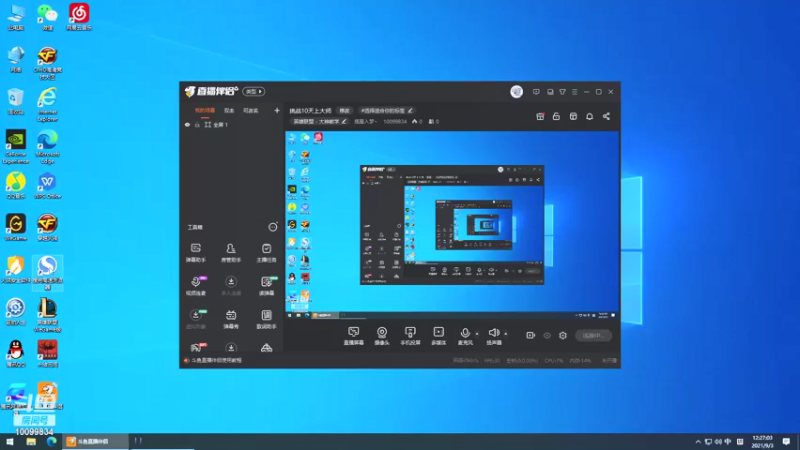
Task: Open Microsoft Edge from taskbar
Action: point(52,441)
